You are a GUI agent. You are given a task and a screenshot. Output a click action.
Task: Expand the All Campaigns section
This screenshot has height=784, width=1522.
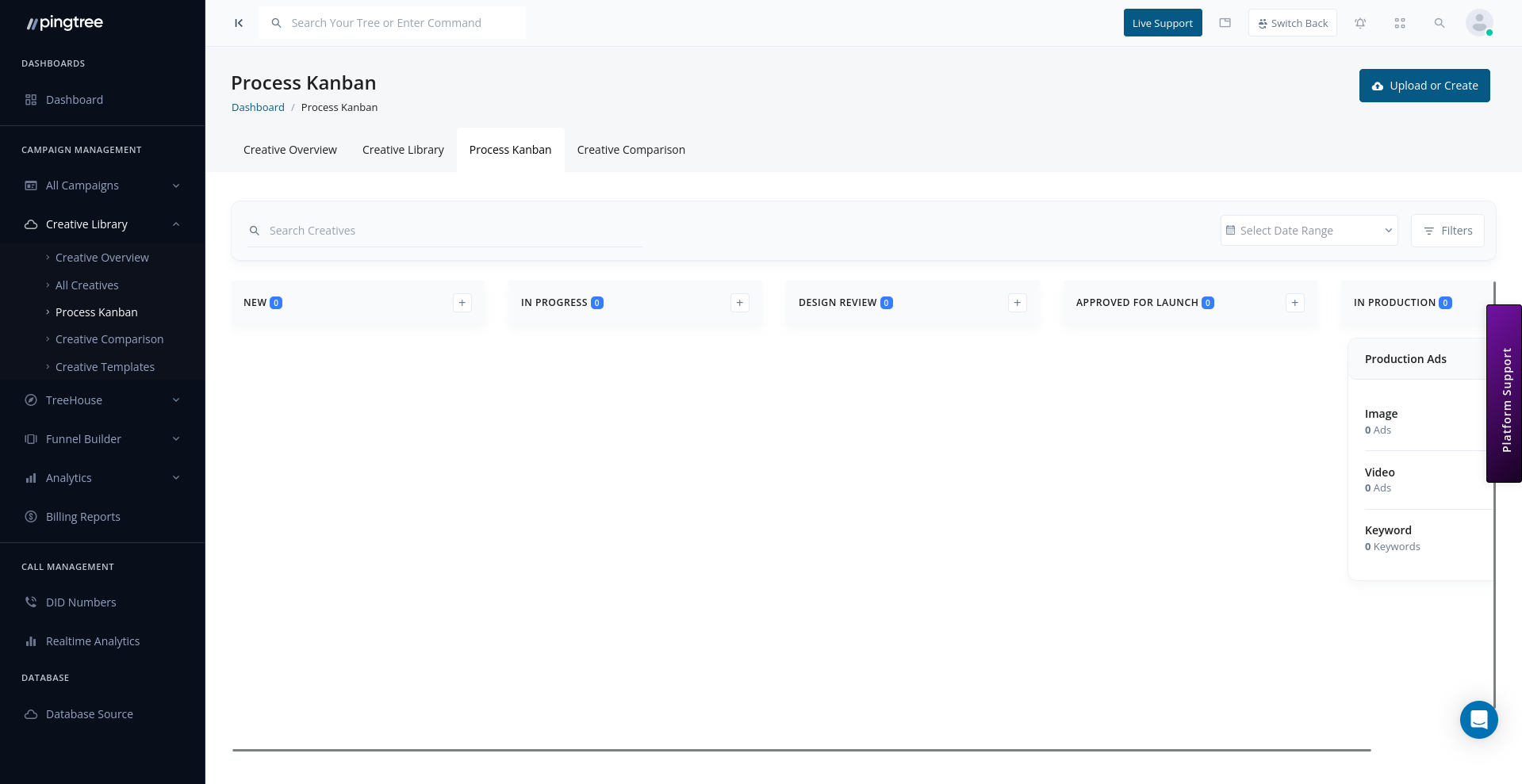pos(175,185)
